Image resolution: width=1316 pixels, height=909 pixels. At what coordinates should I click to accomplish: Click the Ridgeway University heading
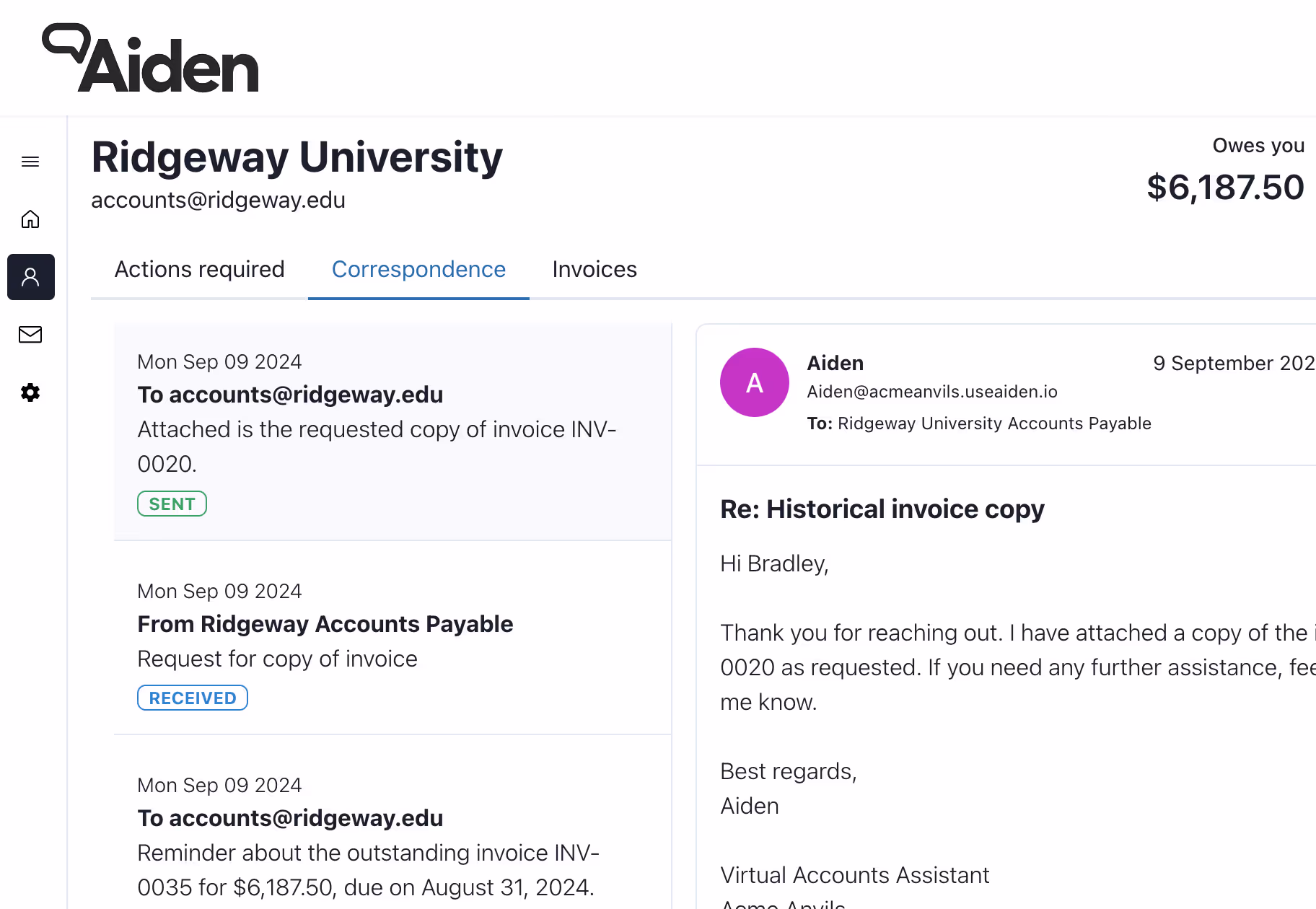[297, 157]
